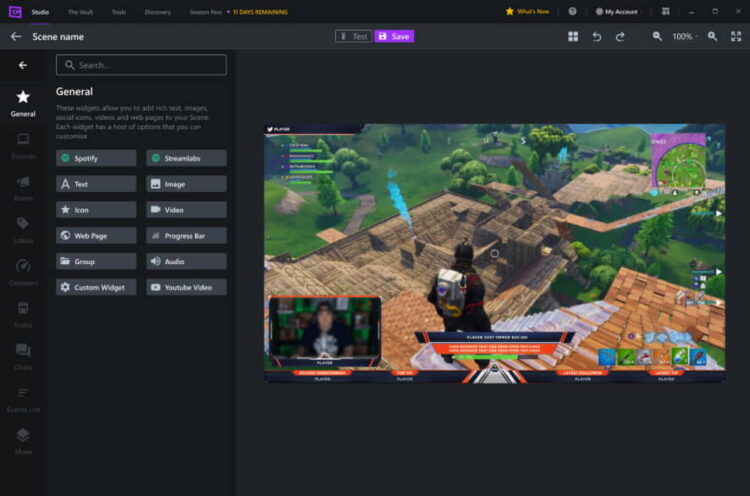Add an Audio widget
Screen dimensions: 750x496
pos(187,261)
